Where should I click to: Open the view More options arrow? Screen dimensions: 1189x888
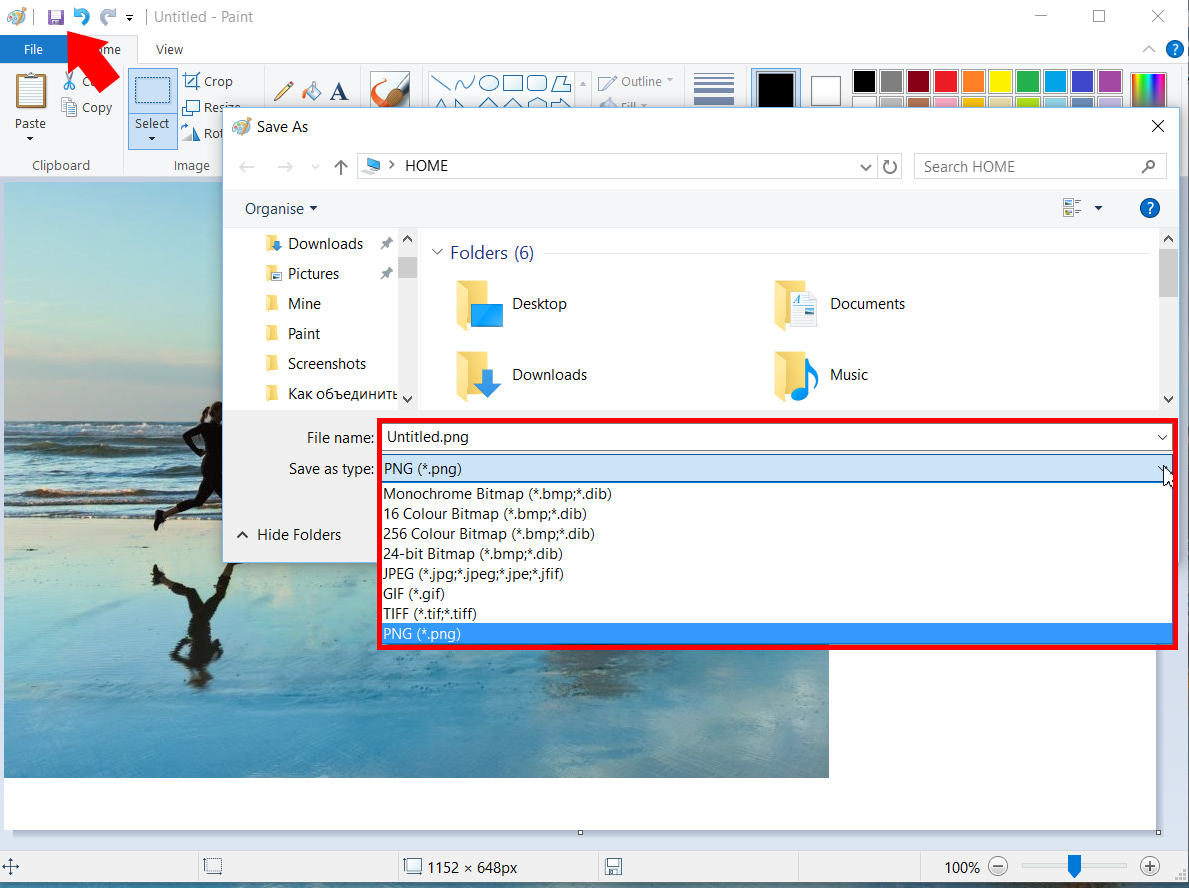coord(1098,208)
